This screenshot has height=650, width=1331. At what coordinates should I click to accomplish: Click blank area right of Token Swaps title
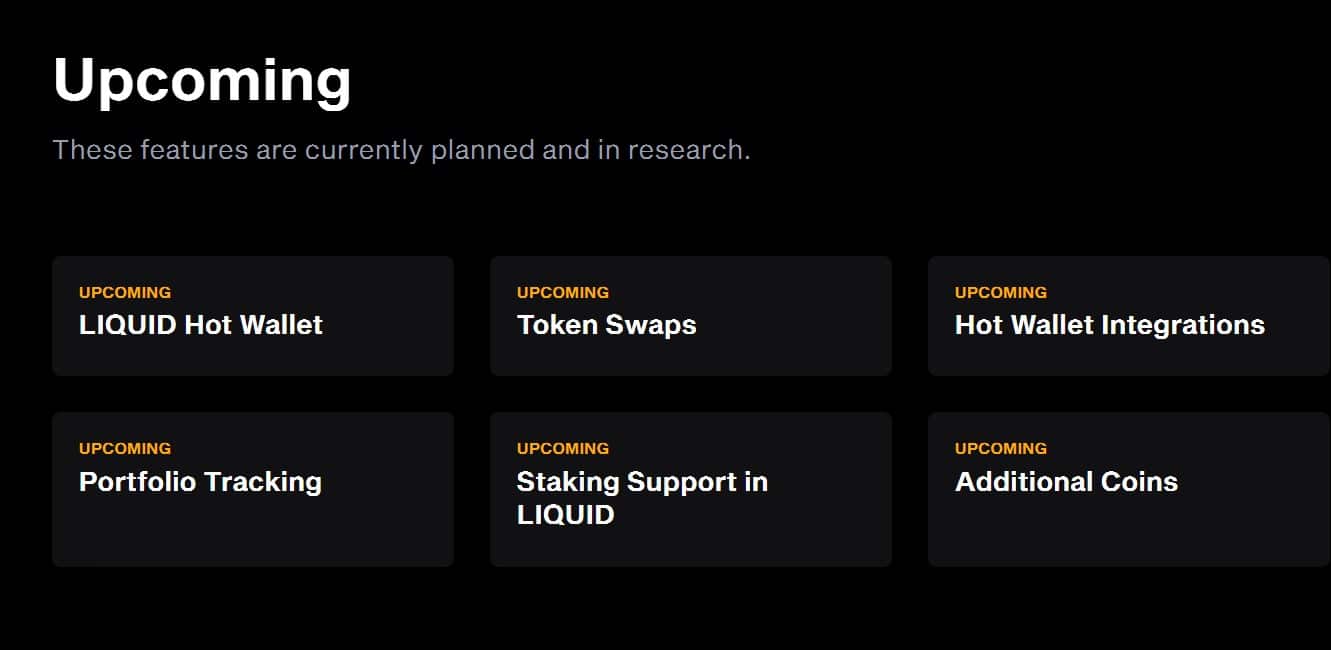point(800,325)
